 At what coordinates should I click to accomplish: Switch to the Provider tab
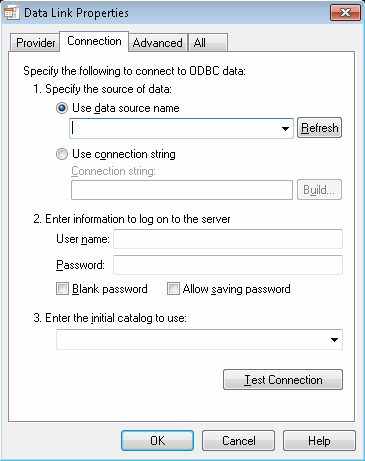[x=35, y=43]
